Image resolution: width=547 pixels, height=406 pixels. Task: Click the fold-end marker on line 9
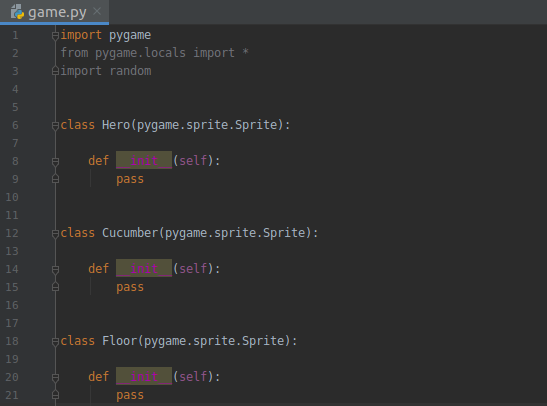point(55,179)
